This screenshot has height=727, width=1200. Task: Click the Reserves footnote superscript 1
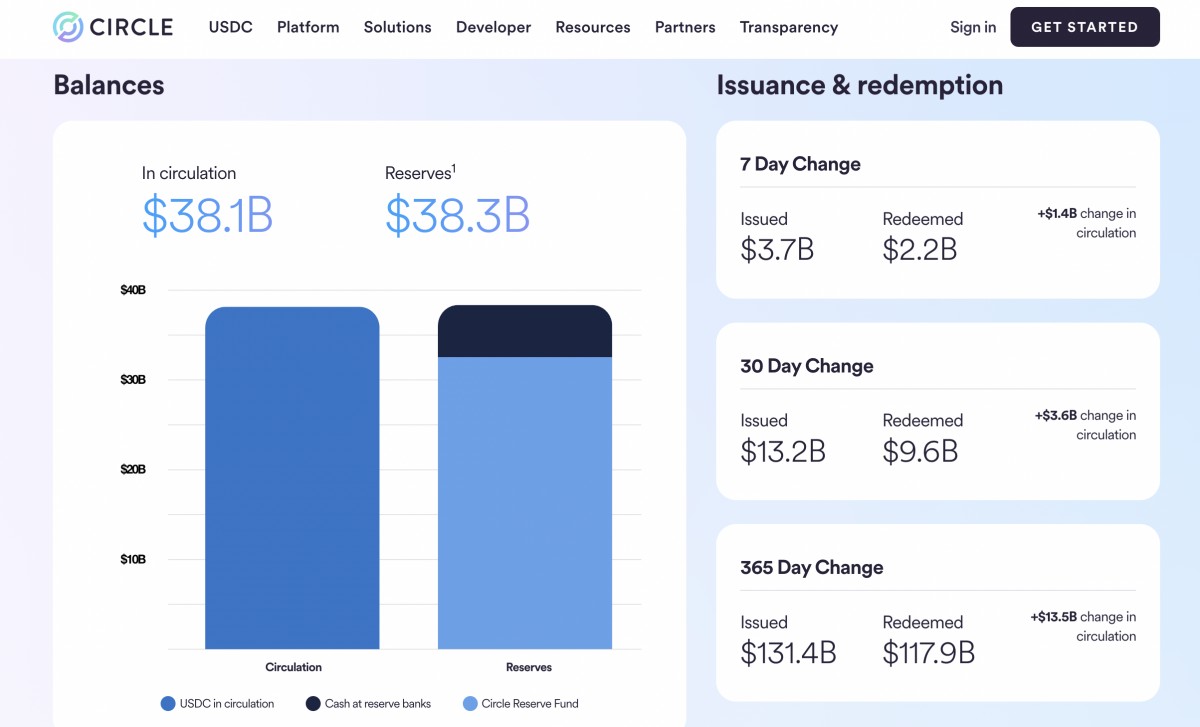point(454,168)
